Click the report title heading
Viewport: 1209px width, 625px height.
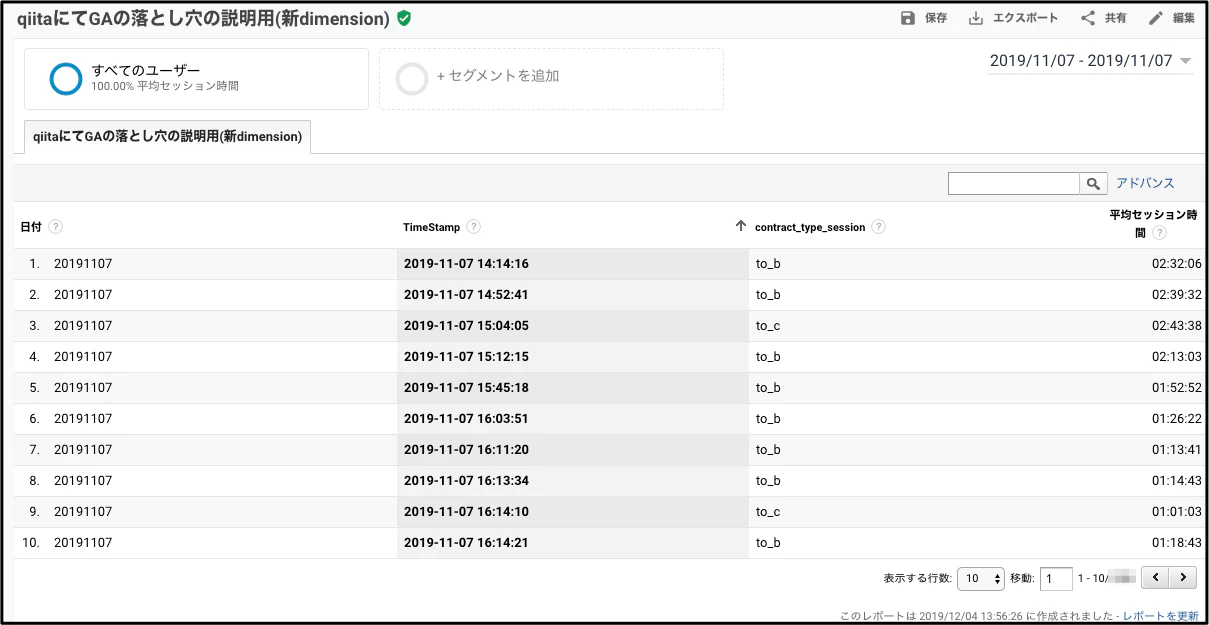pos(203,18)
